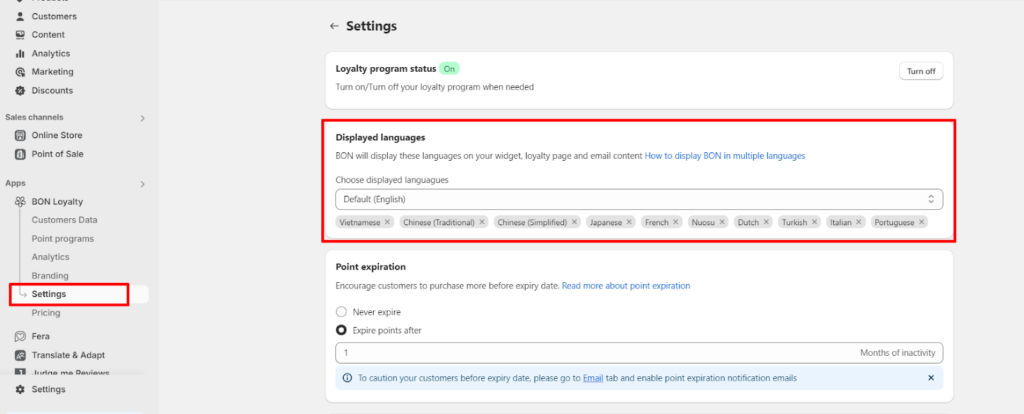The image size is (1024, 414).
Task: Open Branding under BON Loyalty
Action: [x=50, y=276]
